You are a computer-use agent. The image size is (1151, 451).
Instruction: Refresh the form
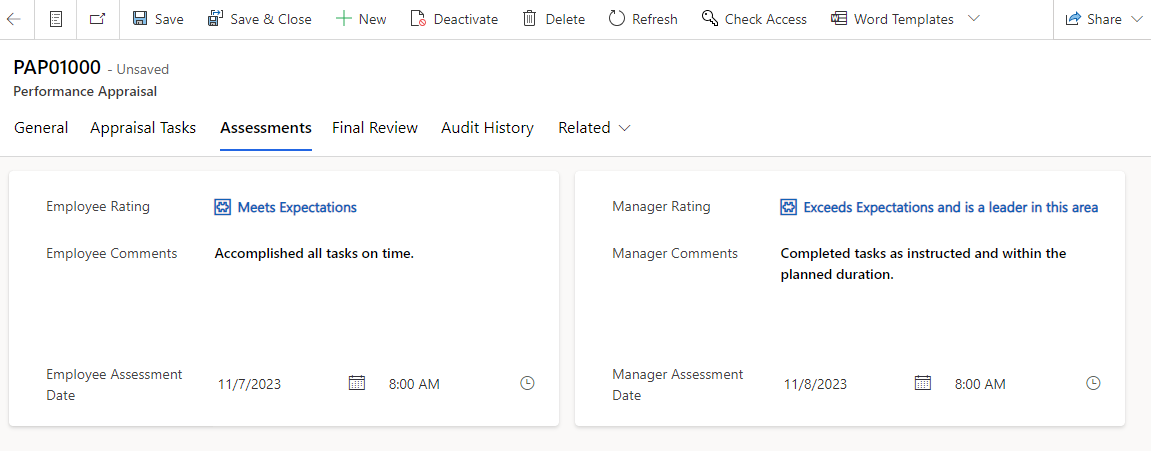[643, 19]
